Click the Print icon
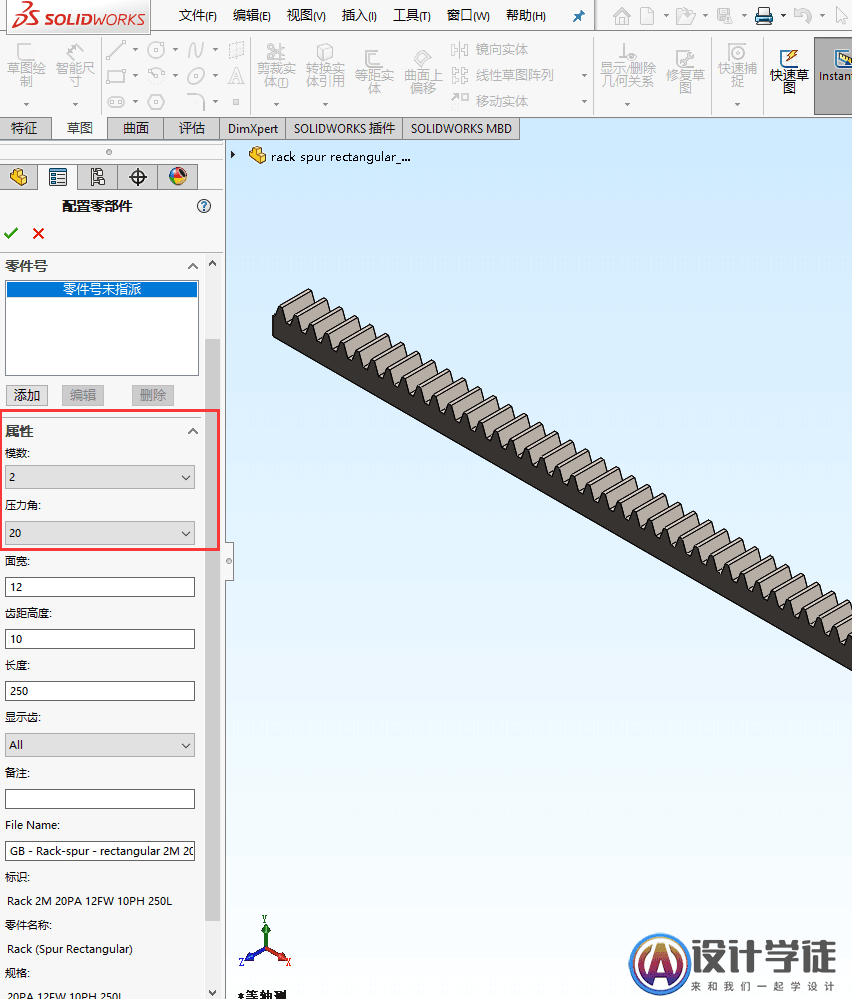The width and height of the screenshot is (852, 999). pyautogui.click(x=763, y=16)
